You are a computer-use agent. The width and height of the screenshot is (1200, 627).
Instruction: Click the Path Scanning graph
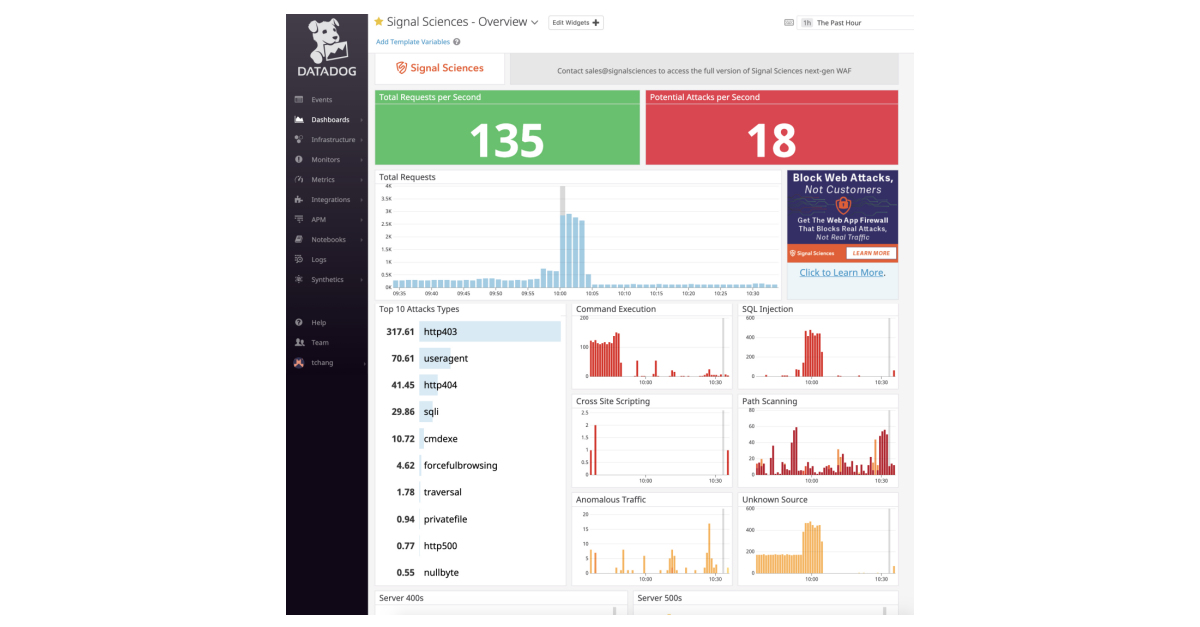(x=818, y=441)
